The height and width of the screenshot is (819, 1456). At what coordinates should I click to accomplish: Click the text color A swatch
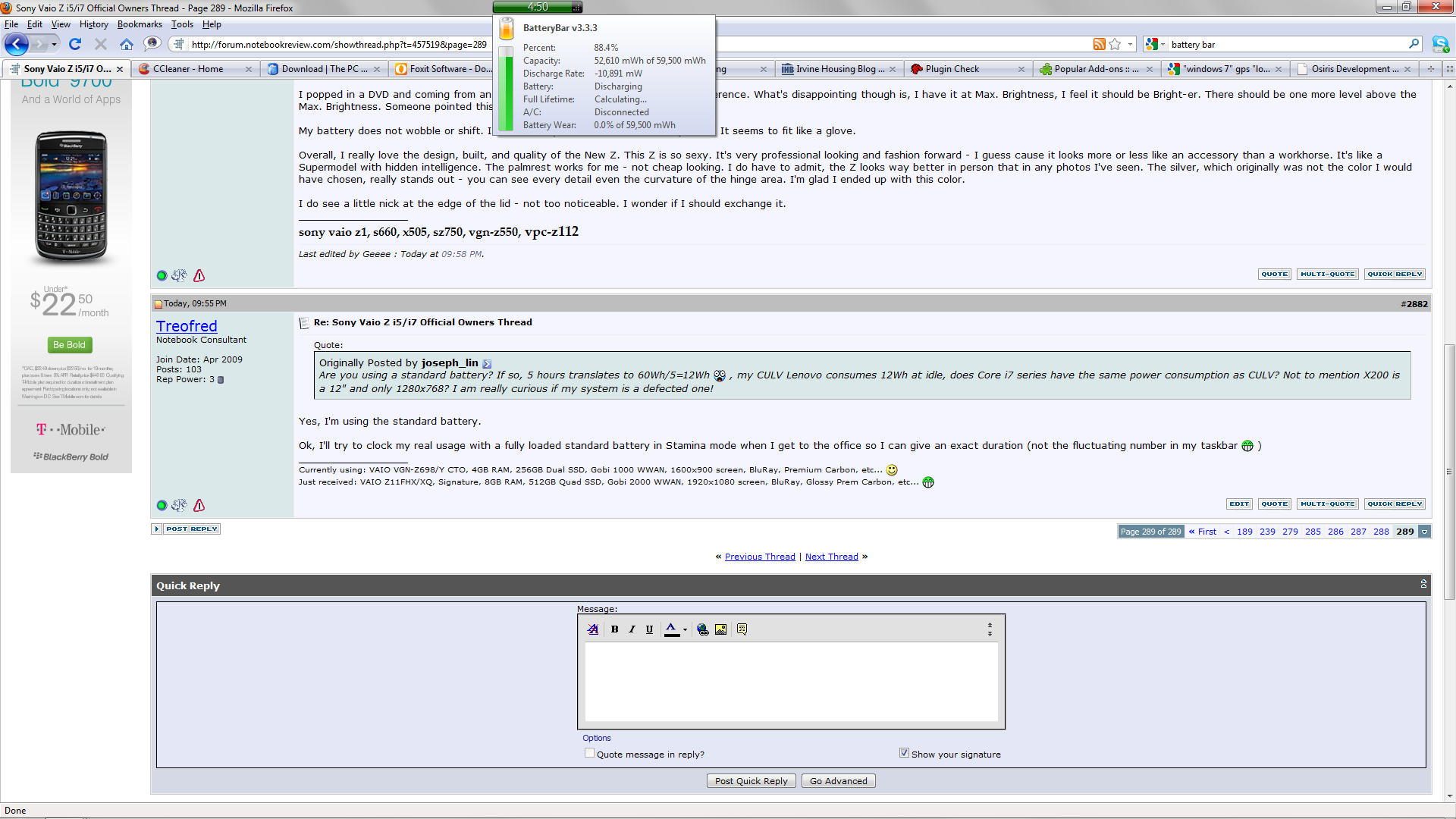[672, 629]
